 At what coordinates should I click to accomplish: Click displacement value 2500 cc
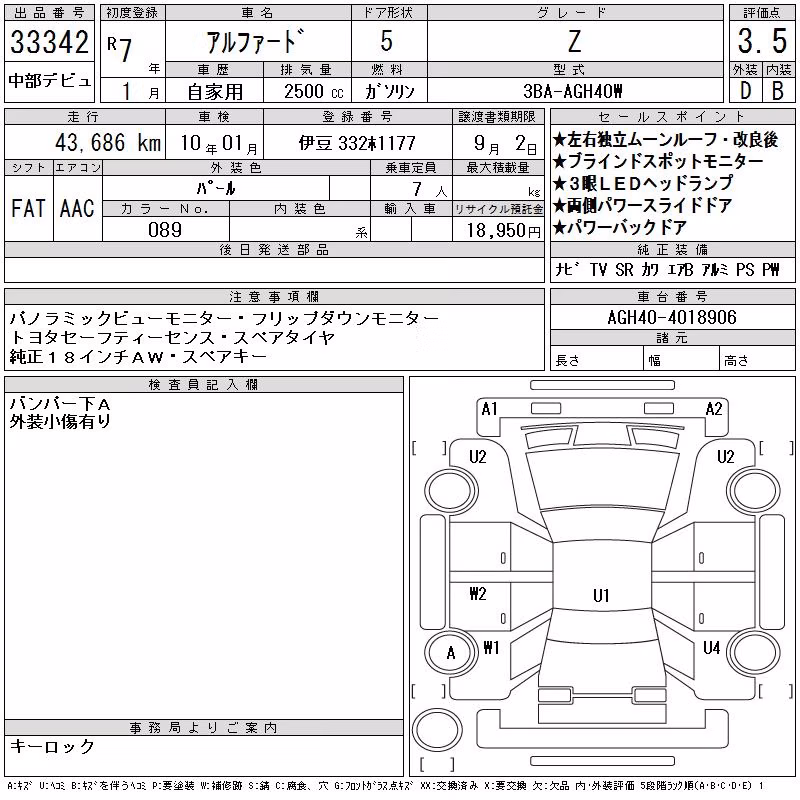pyautogui.click(x=313, y=92)
